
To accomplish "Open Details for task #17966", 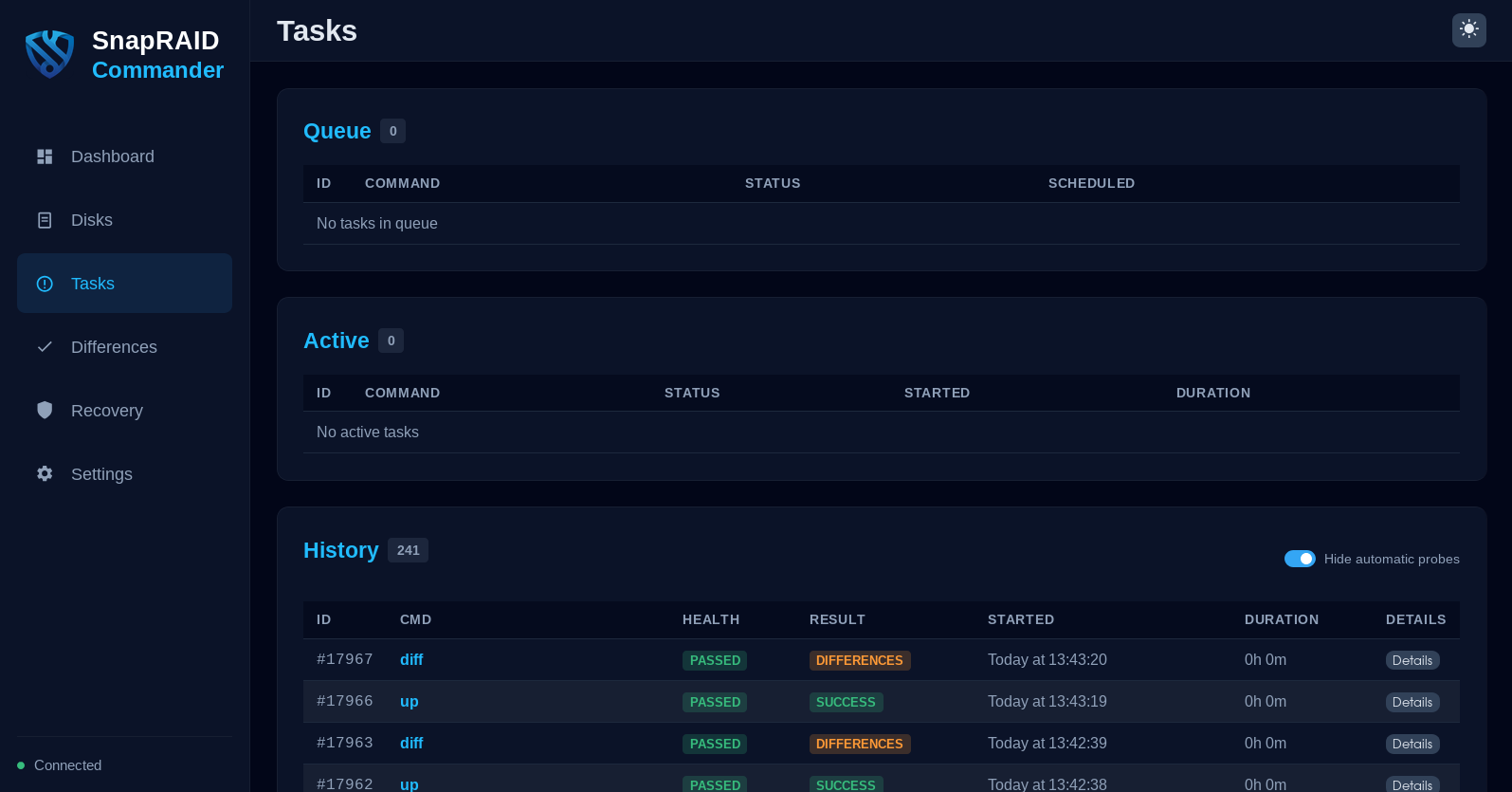I will point(1412,702).
